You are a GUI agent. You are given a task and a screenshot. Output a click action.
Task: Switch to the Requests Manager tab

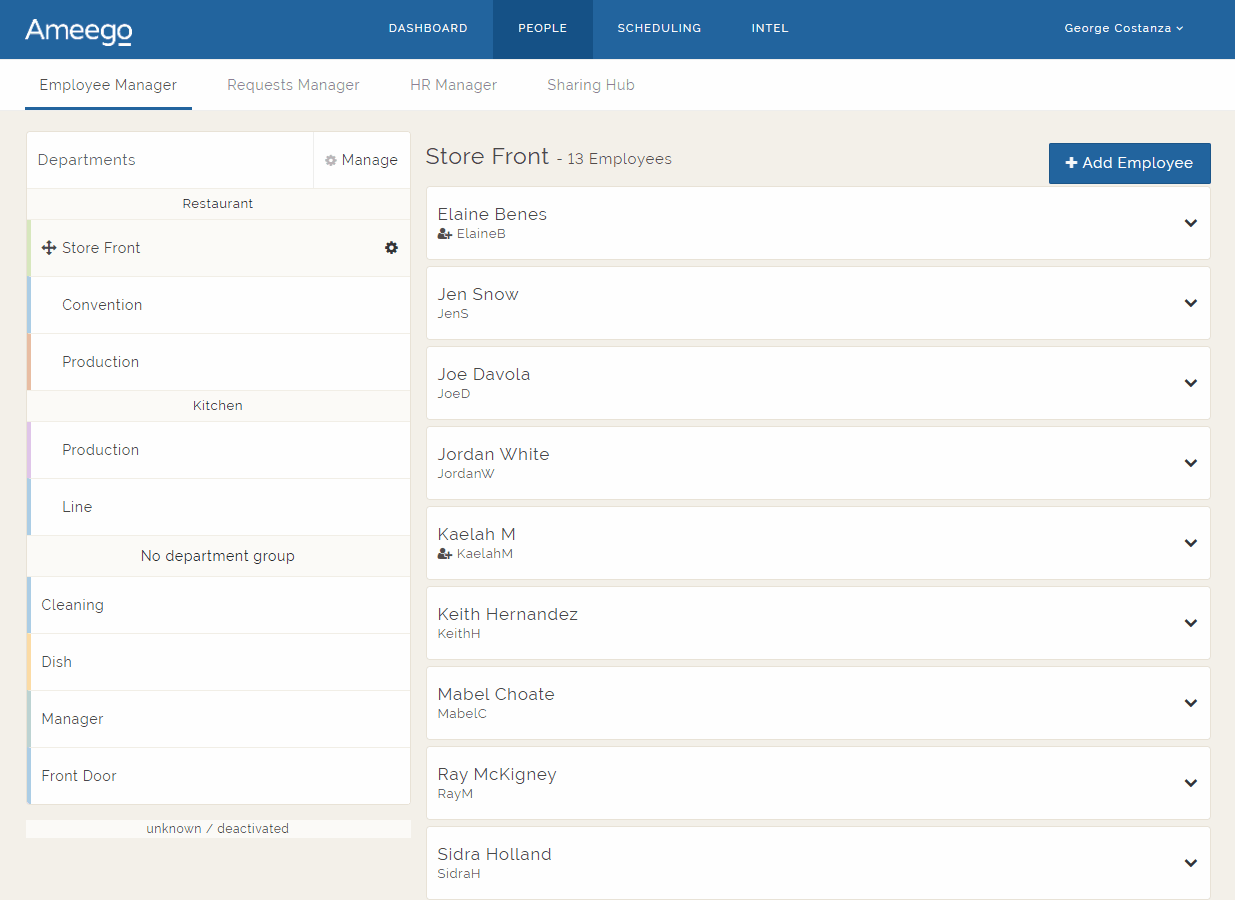293,85
